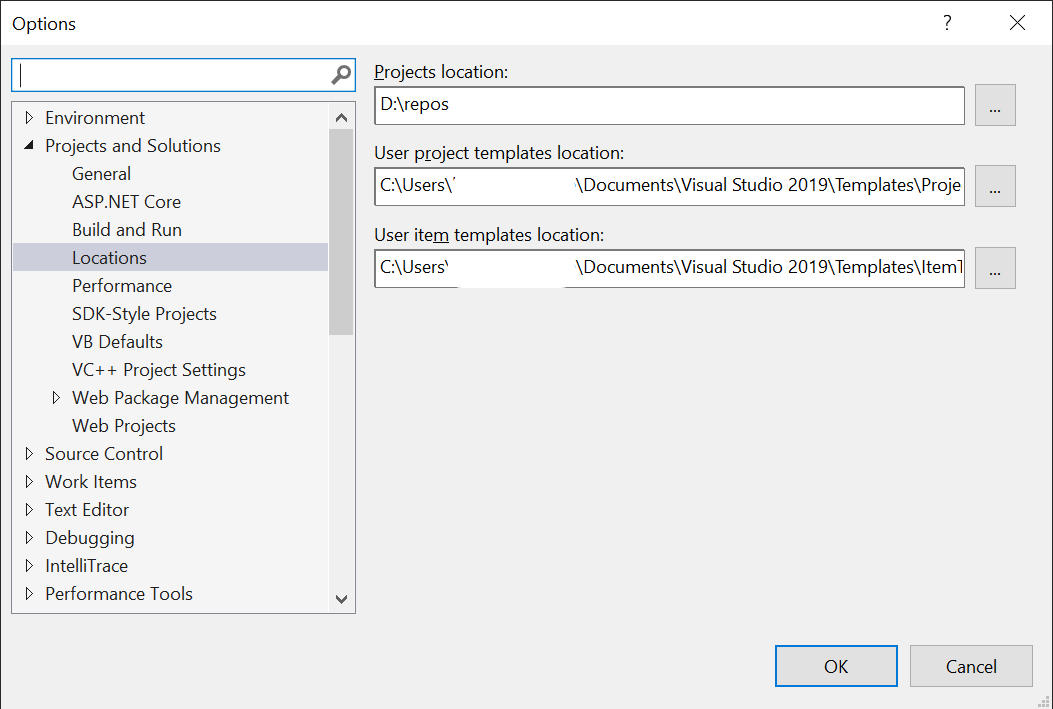Open dialog help via the question mark
The width and height of the screenshot is (1053, 709).
click(946, 22)
